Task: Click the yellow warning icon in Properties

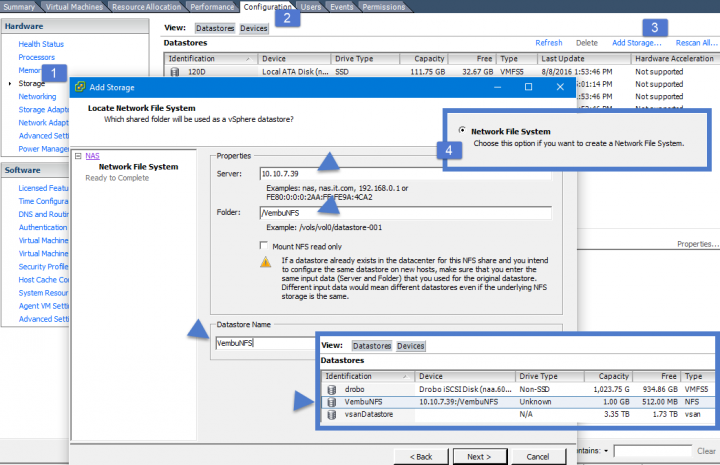Action: 266,262
